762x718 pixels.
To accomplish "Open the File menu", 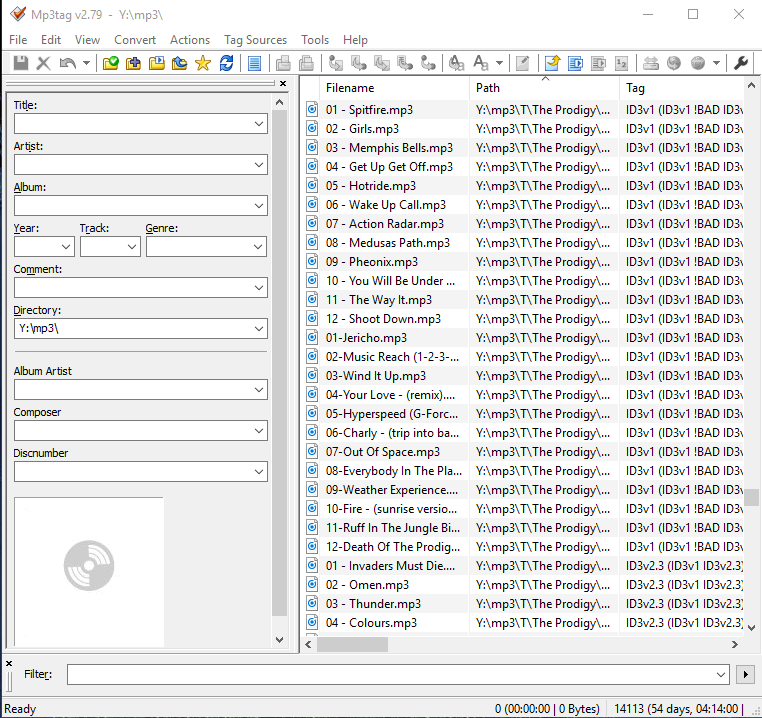I will tap(18, 40).
